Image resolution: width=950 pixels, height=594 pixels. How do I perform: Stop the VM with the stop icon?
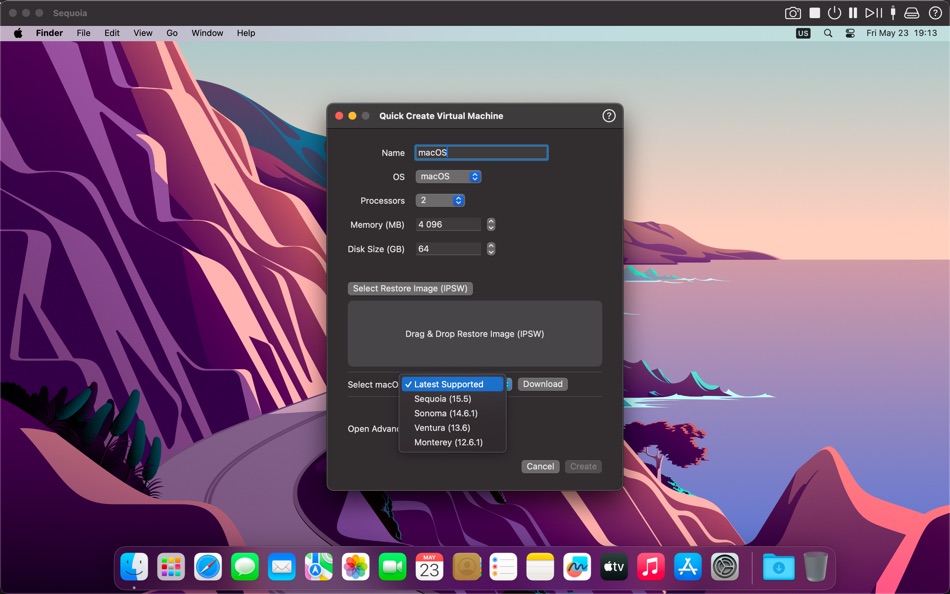pos(814,12)
